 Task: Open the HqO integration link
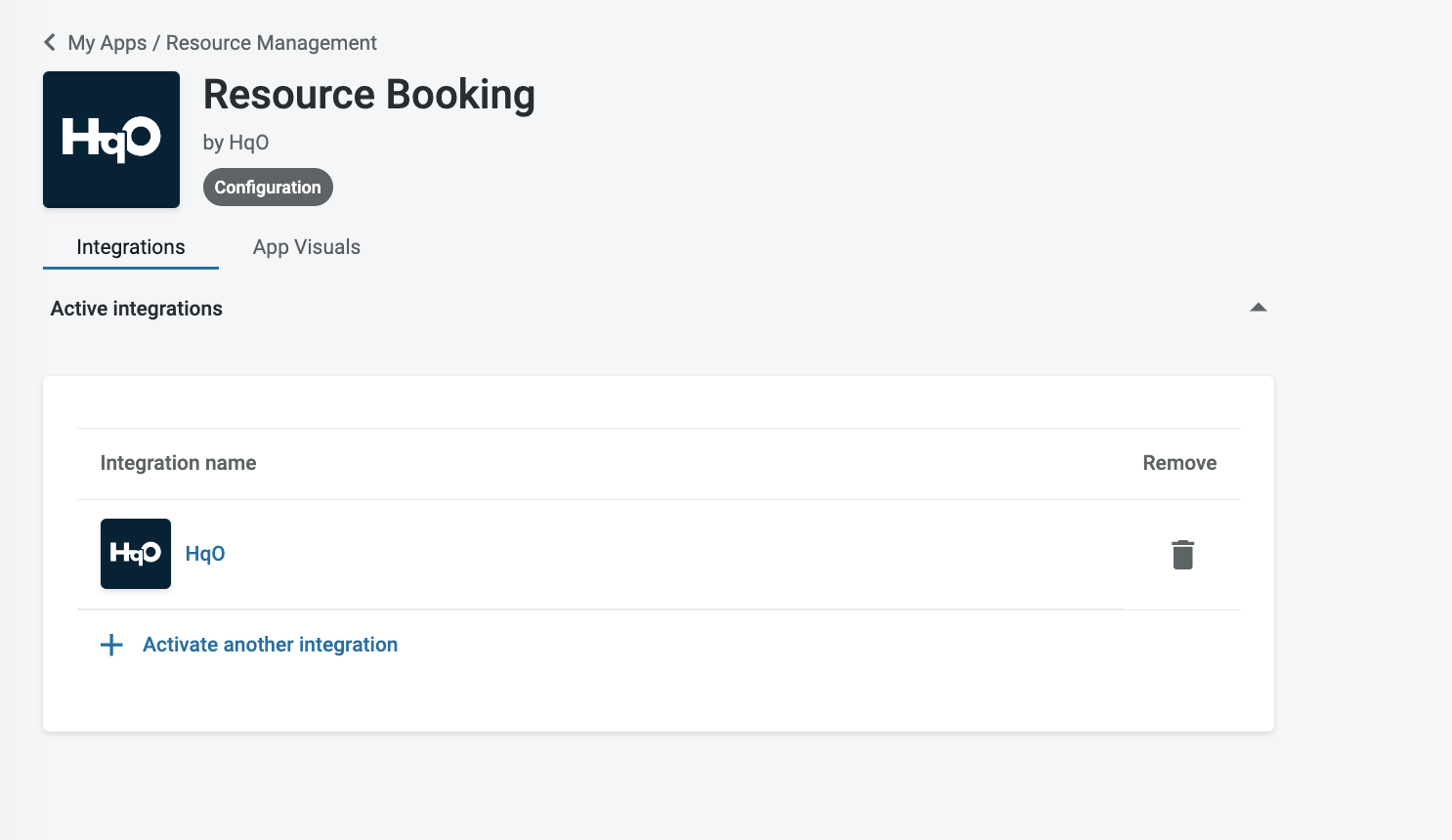pyautogui.click(x=205, y=554)
